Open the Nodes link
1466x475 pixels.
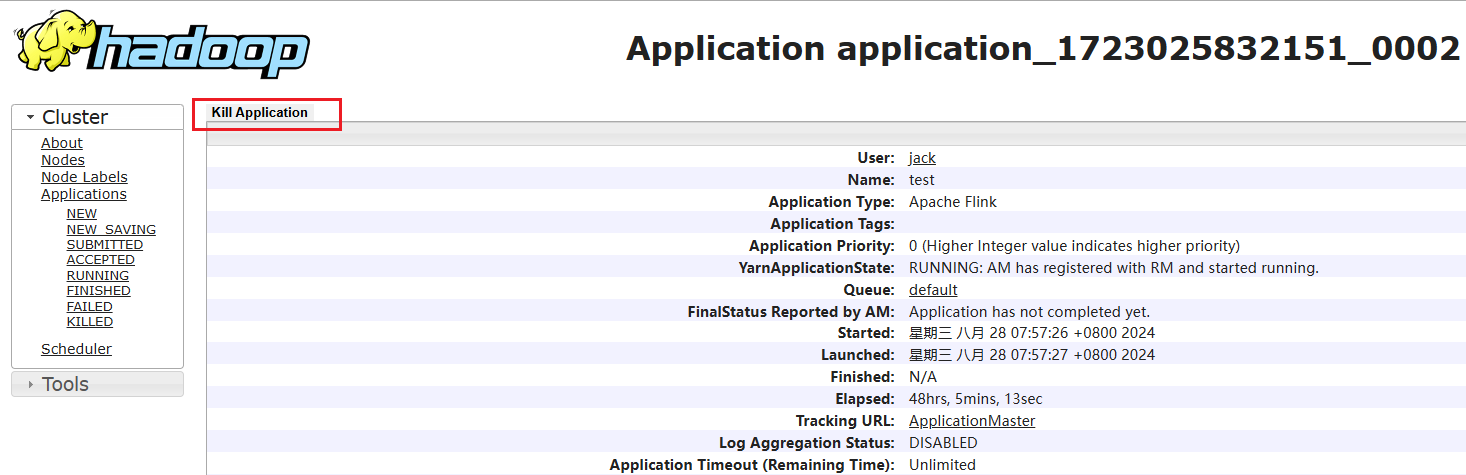click(63, 160)
